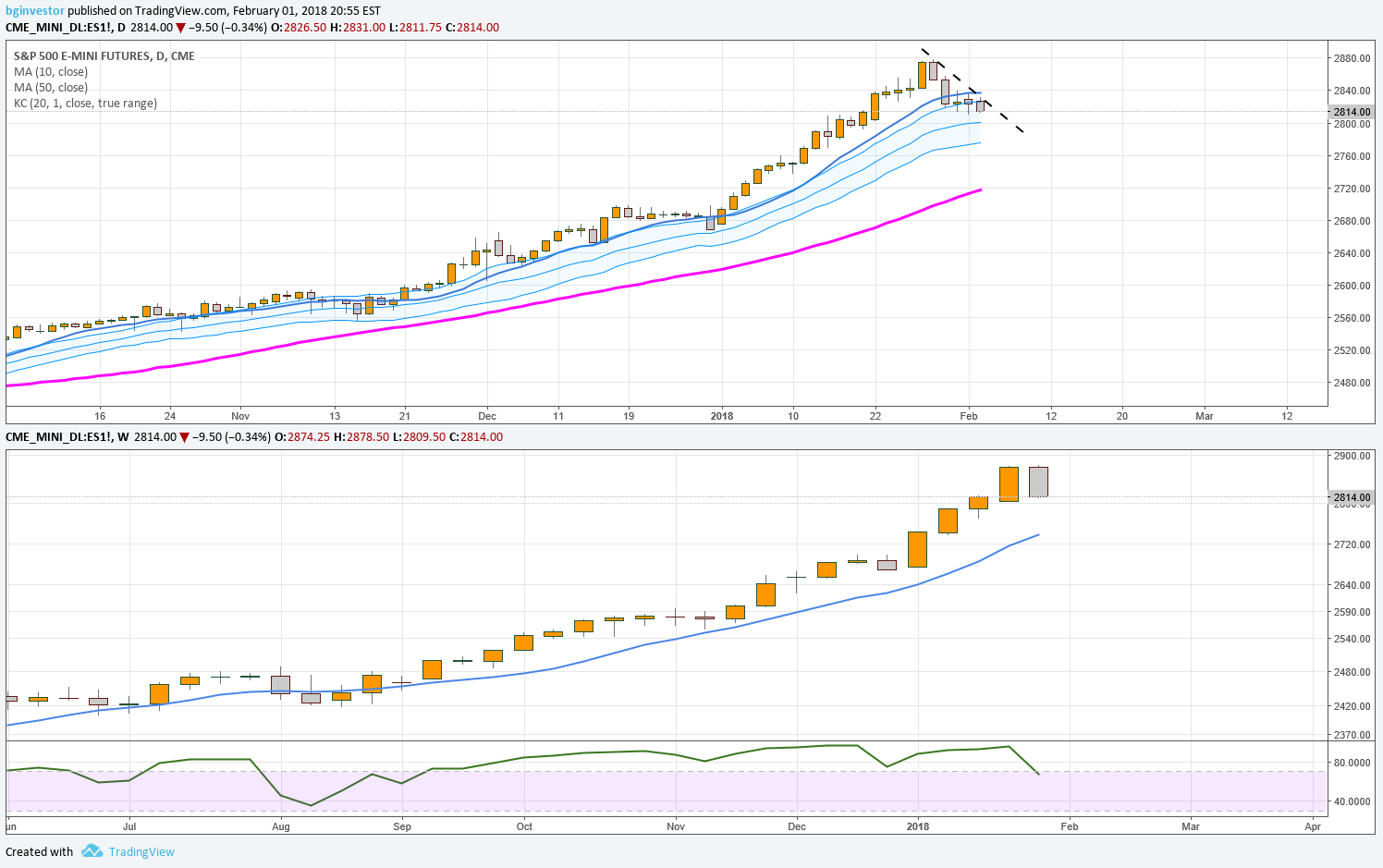Screen dimensions: 1383x868
Task: Click the red down arrow in weekly header
Action: tap(185, 437)
